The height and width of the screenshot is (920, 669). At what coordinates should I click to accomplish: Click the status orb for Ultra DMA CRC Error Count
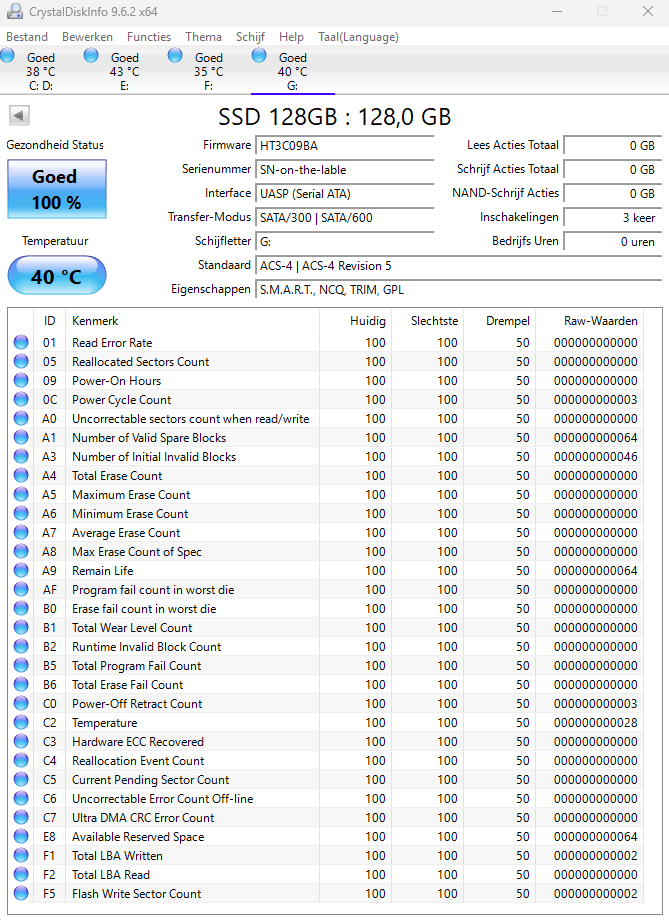[x=21, y=817]
